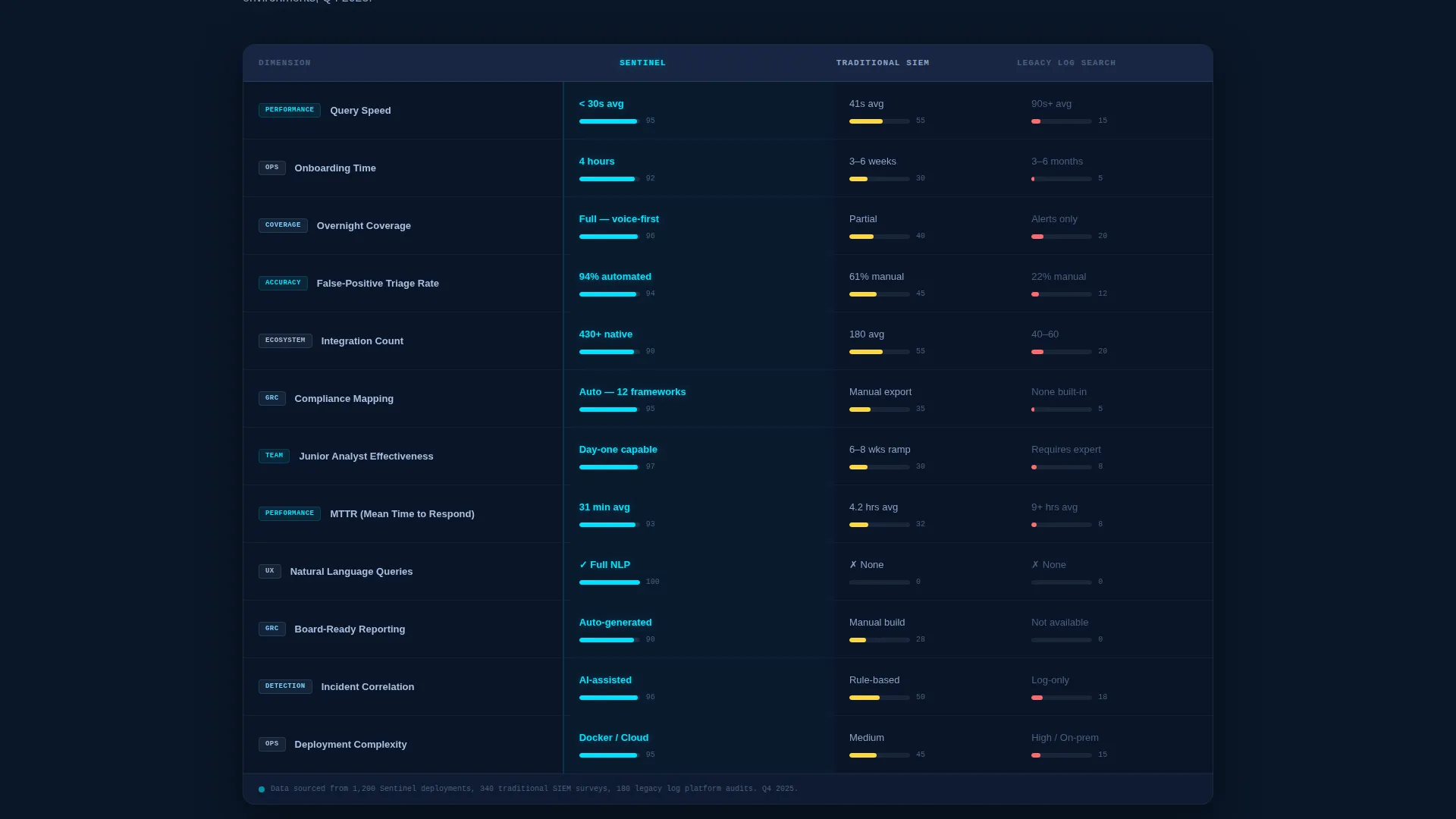Select the Query Speed dimension label
Viewport: 1456px width, 819px height.
[x=360, y=111]
